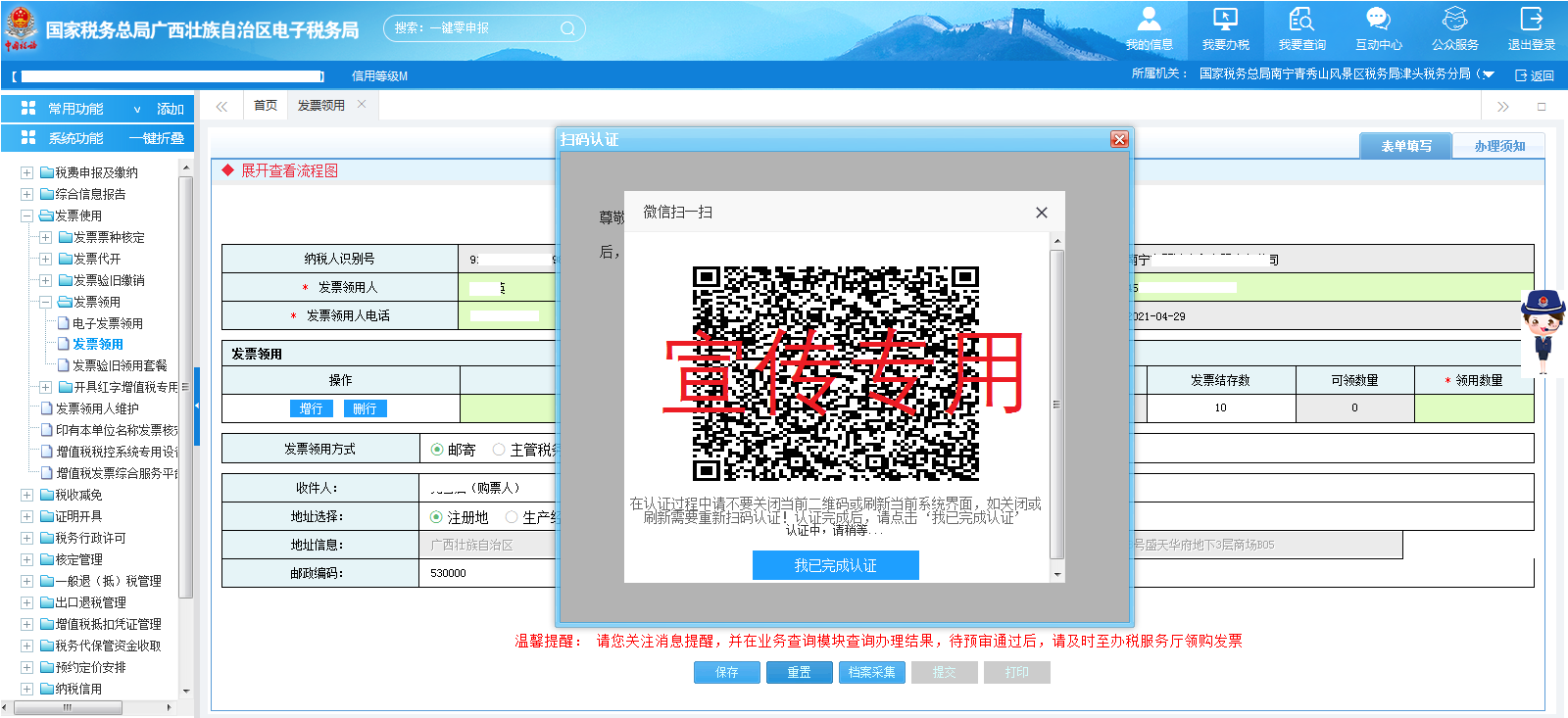
Task: Close the 微信扫一扫 popup with X
Action: (1041, 213)
